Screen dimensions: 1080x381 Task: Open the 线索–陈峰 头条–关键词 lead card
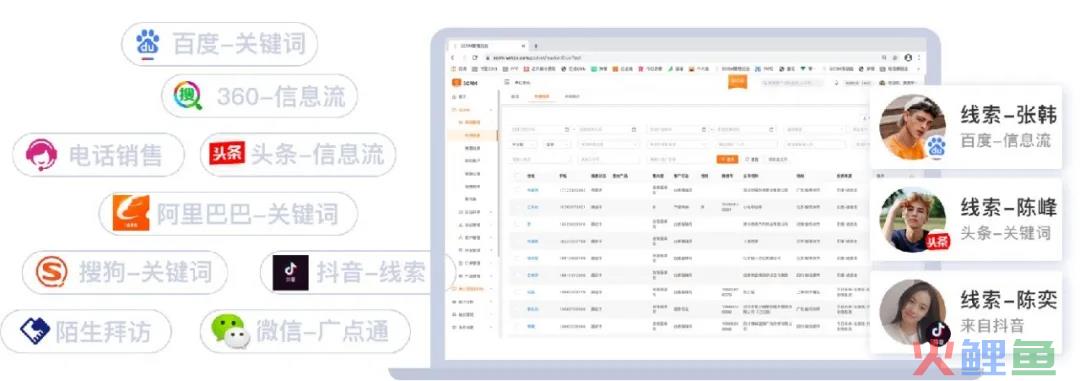(965, 219)
